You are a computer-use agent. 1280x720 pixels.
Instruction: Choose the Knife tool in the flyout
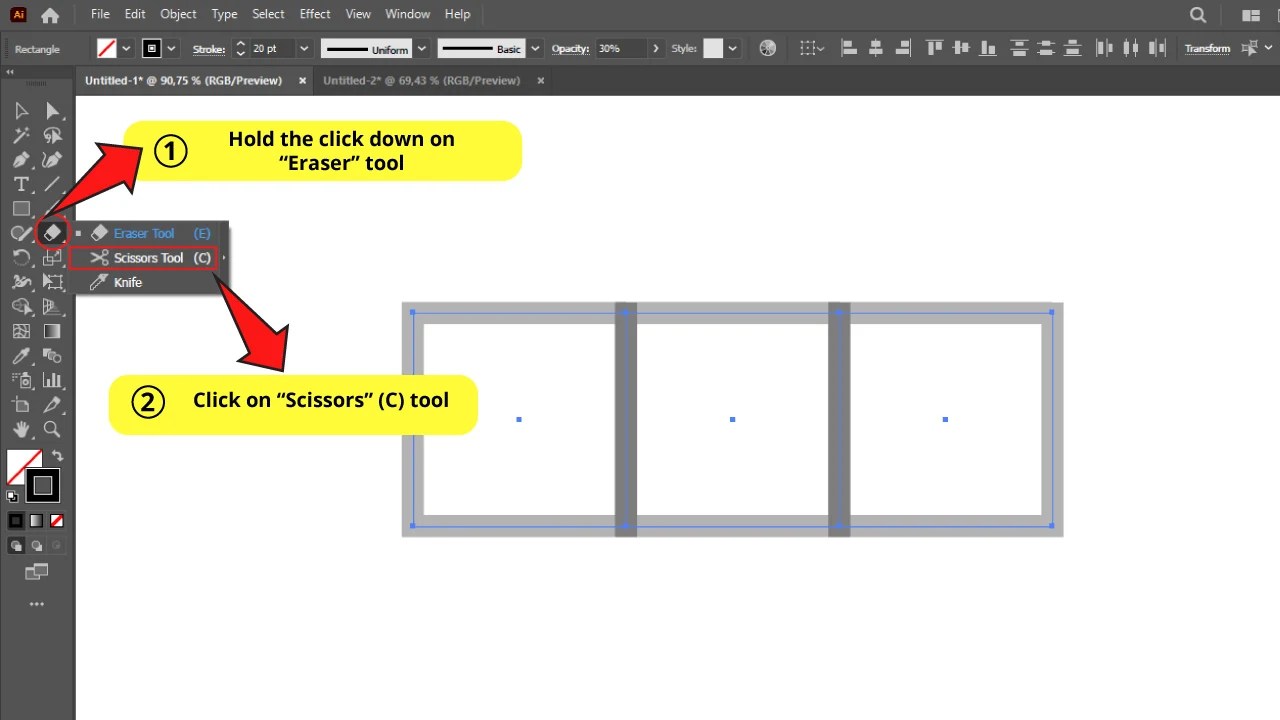pos(127,282)
